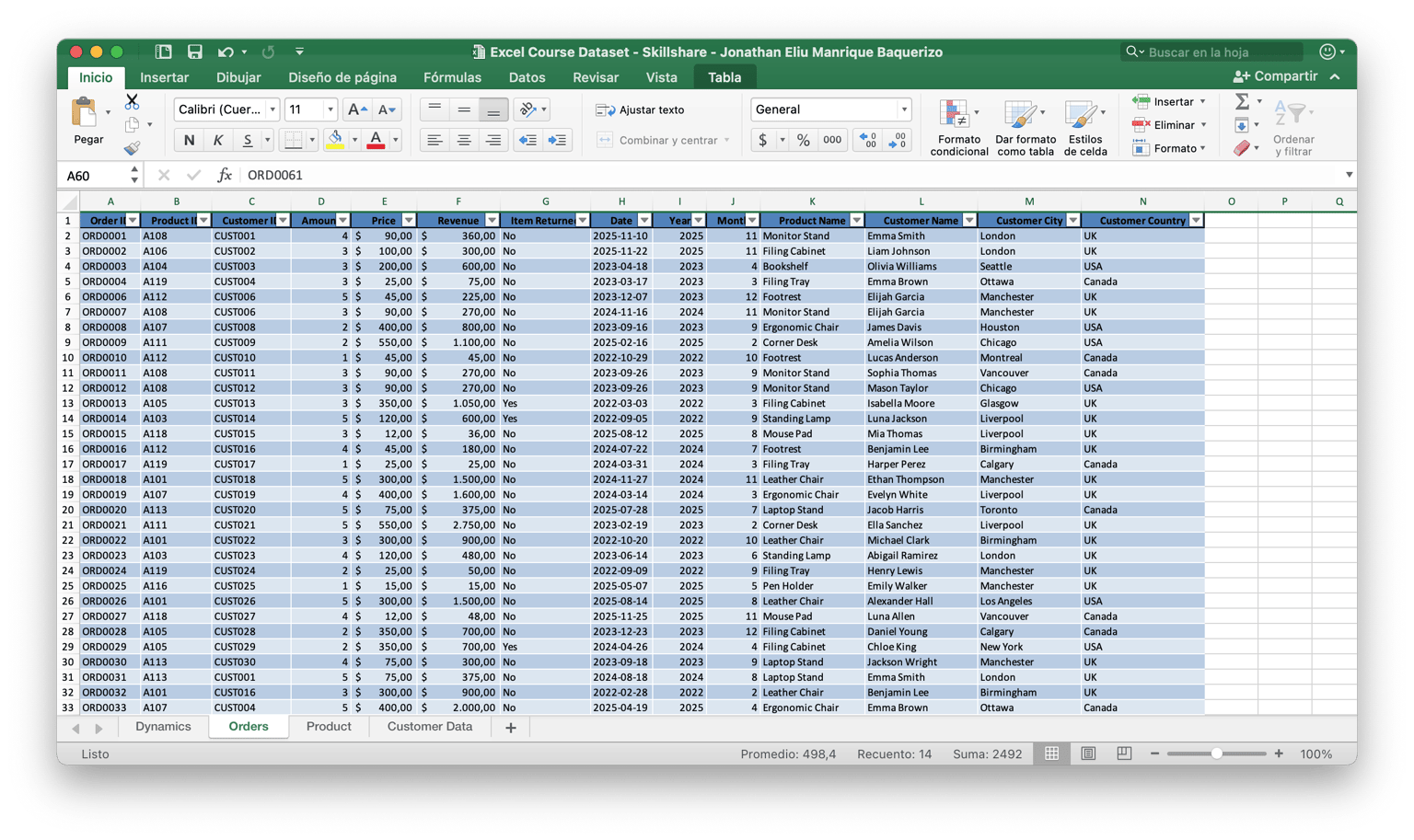Click the increase indent icon
Image resolution: width=1414 pixels, height=840 pixels.
558,140
